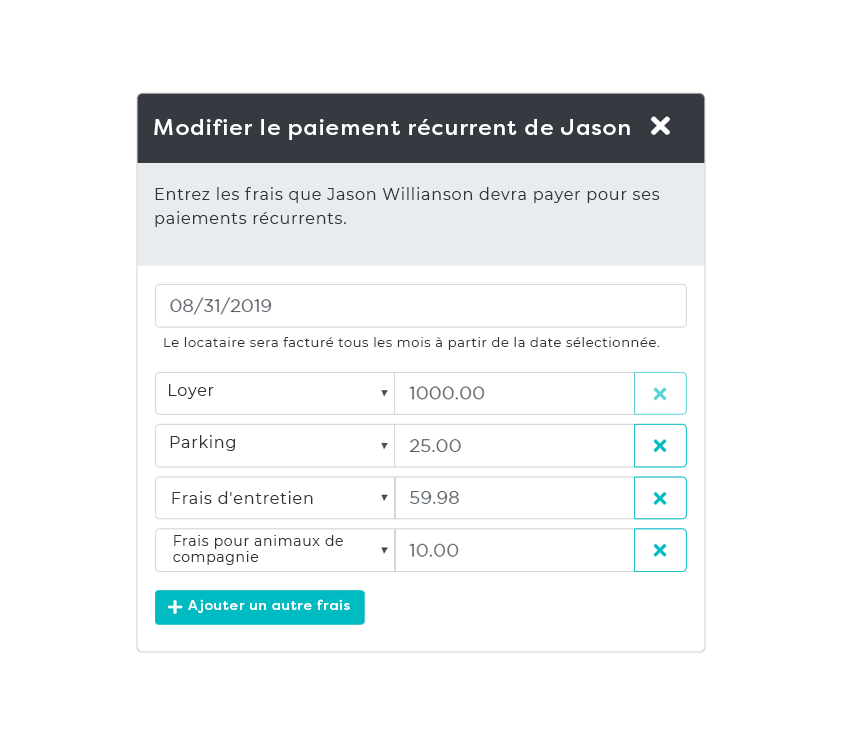
Task: Delete the Parking fee row
Action: (660, 446)
